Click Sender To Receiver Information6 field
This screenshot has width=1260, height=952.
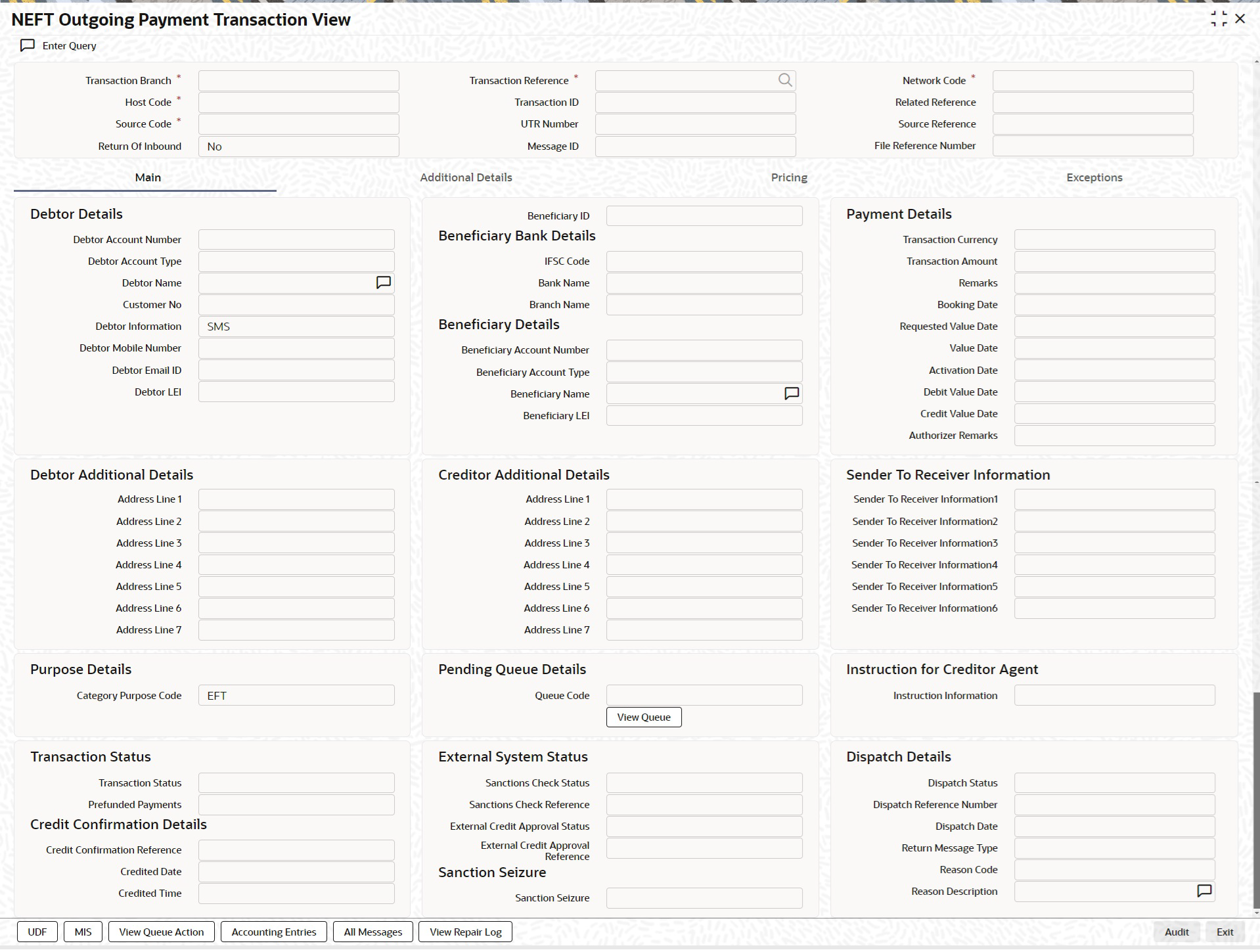pos(1114,608)
